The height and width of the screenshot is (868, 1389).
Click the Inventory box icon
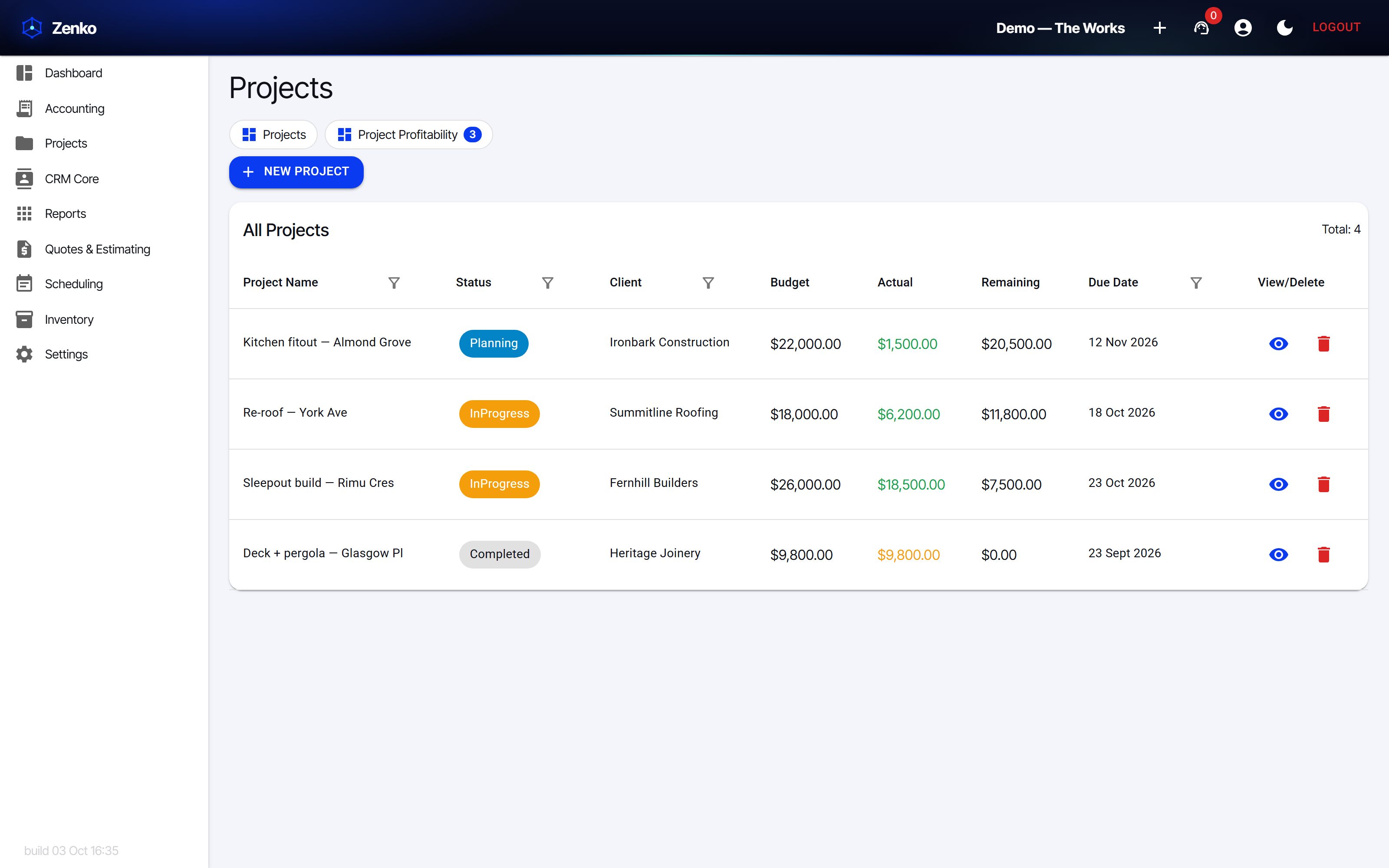[x=24, y=319]
